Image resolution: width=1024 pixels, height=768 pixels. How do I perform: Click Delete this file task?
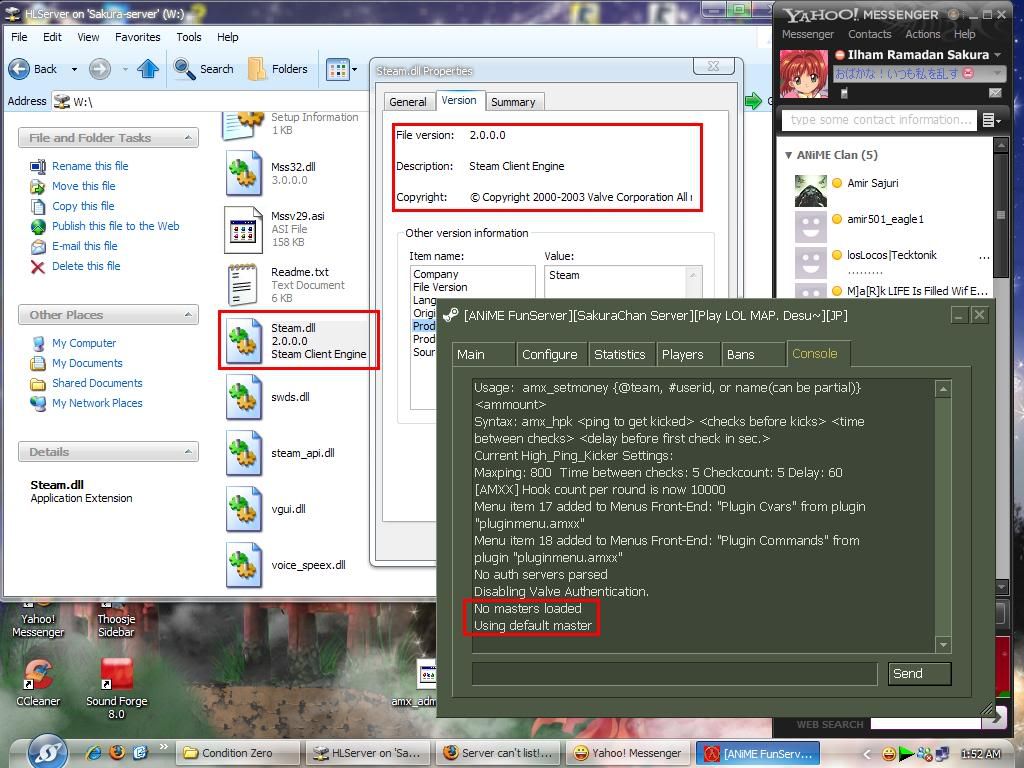86,266
